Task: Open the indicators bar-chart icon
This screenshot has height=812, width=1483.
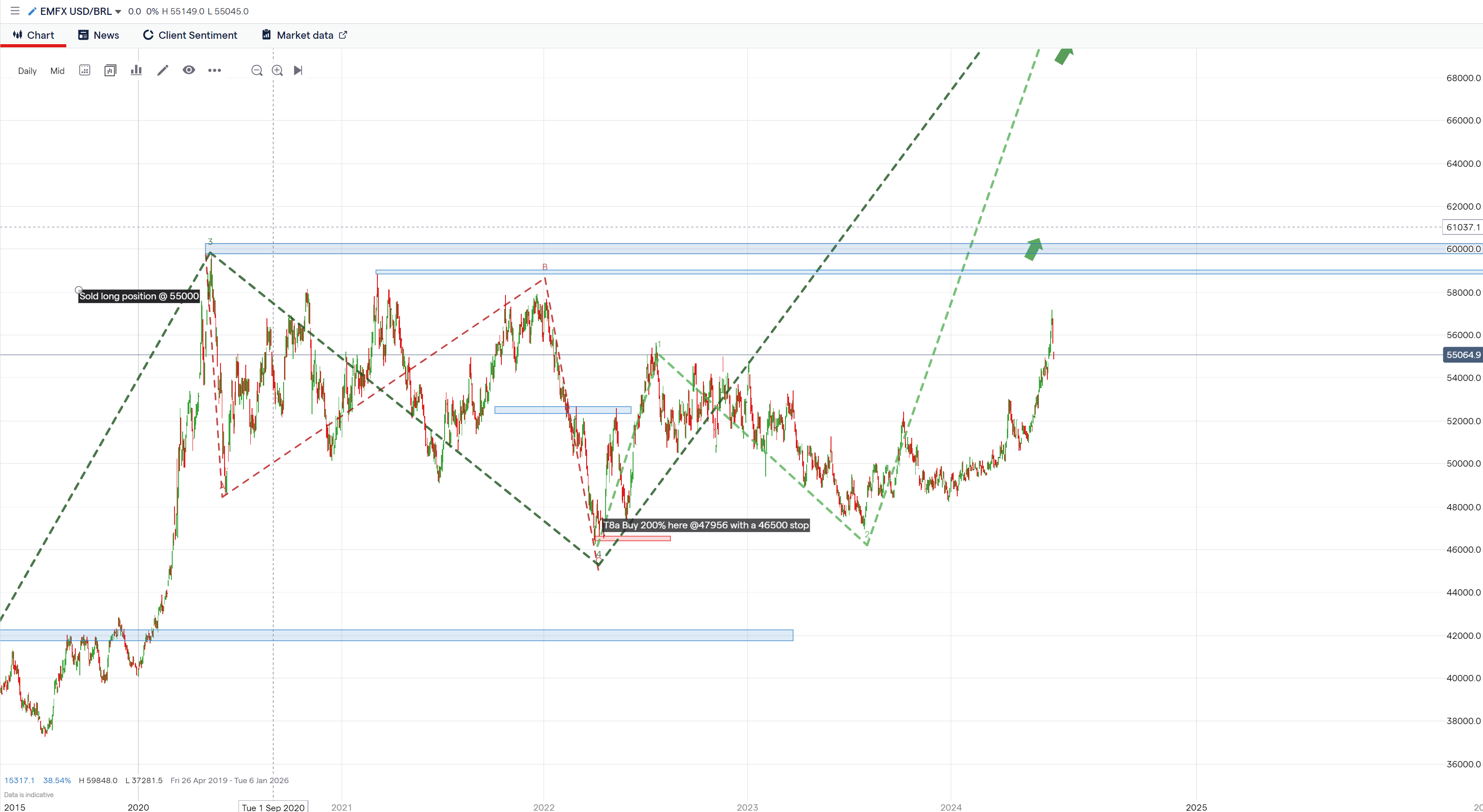Action: (136, 70)
